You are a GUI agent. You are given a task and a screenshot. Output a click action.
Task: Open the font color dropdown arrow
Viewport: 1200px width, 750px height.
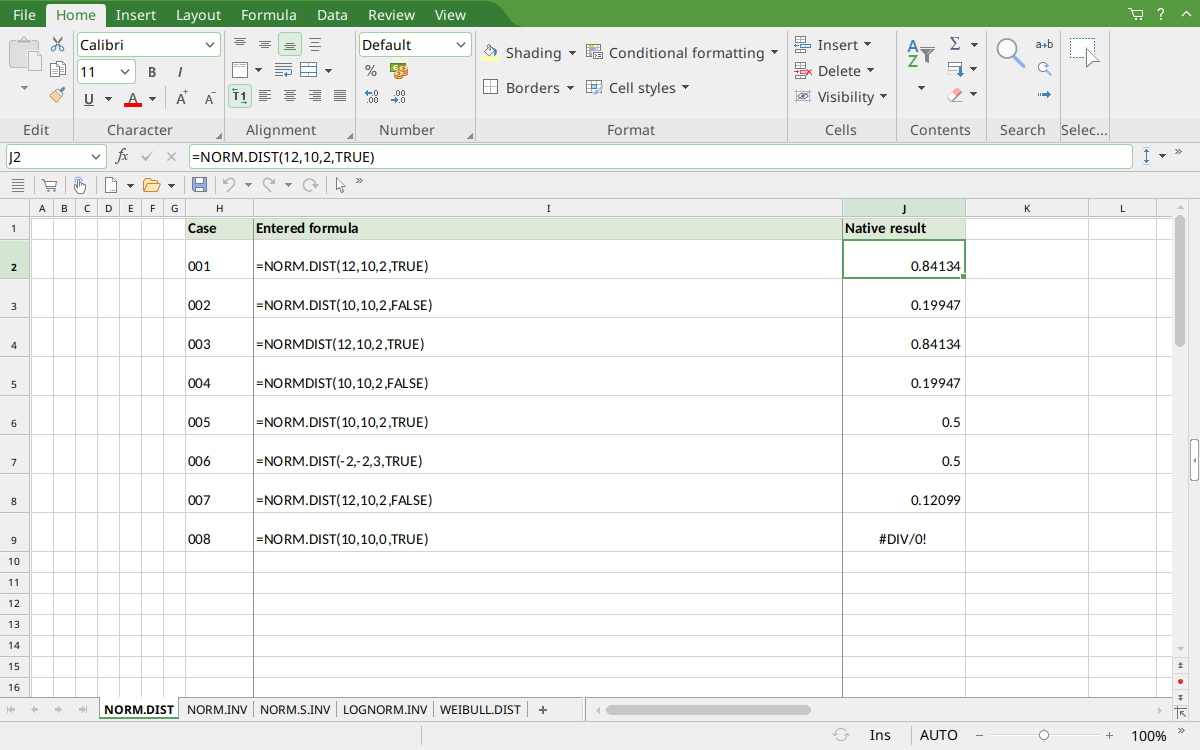[x=152, y=99]
